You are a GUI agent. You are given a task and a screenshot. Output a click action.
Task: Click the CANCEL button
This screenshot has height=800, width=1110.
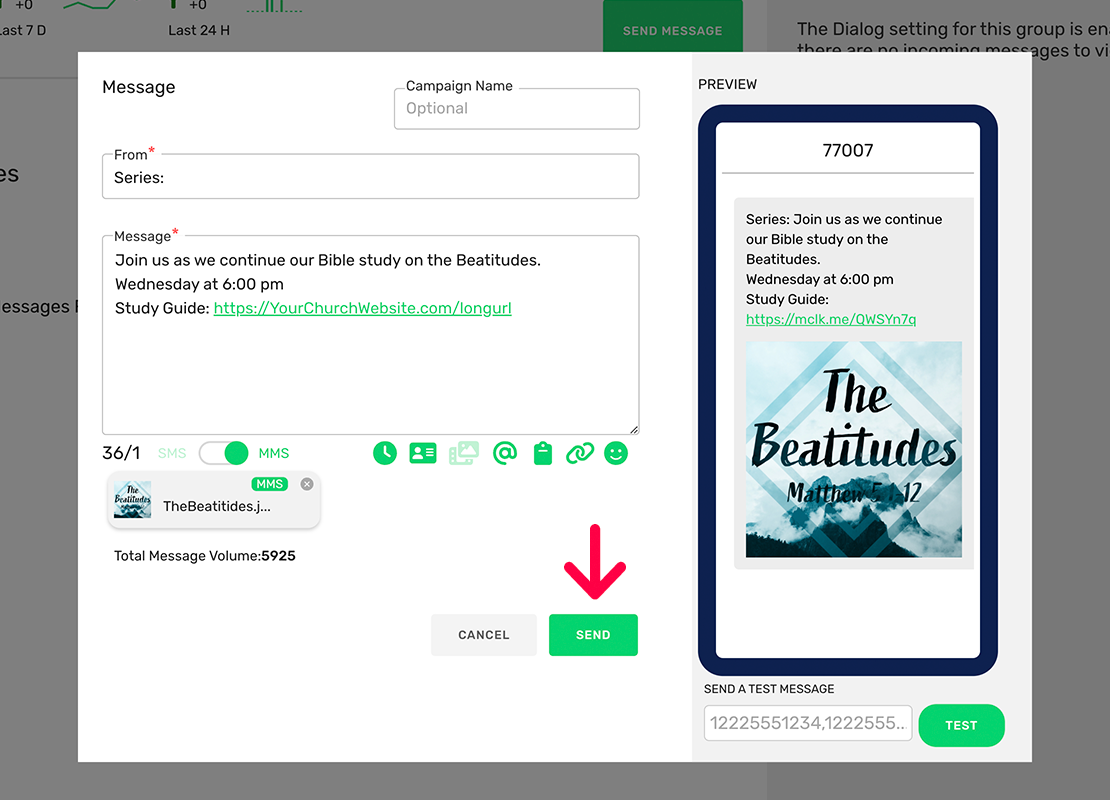pyautogui.click(x=483, y=634)
